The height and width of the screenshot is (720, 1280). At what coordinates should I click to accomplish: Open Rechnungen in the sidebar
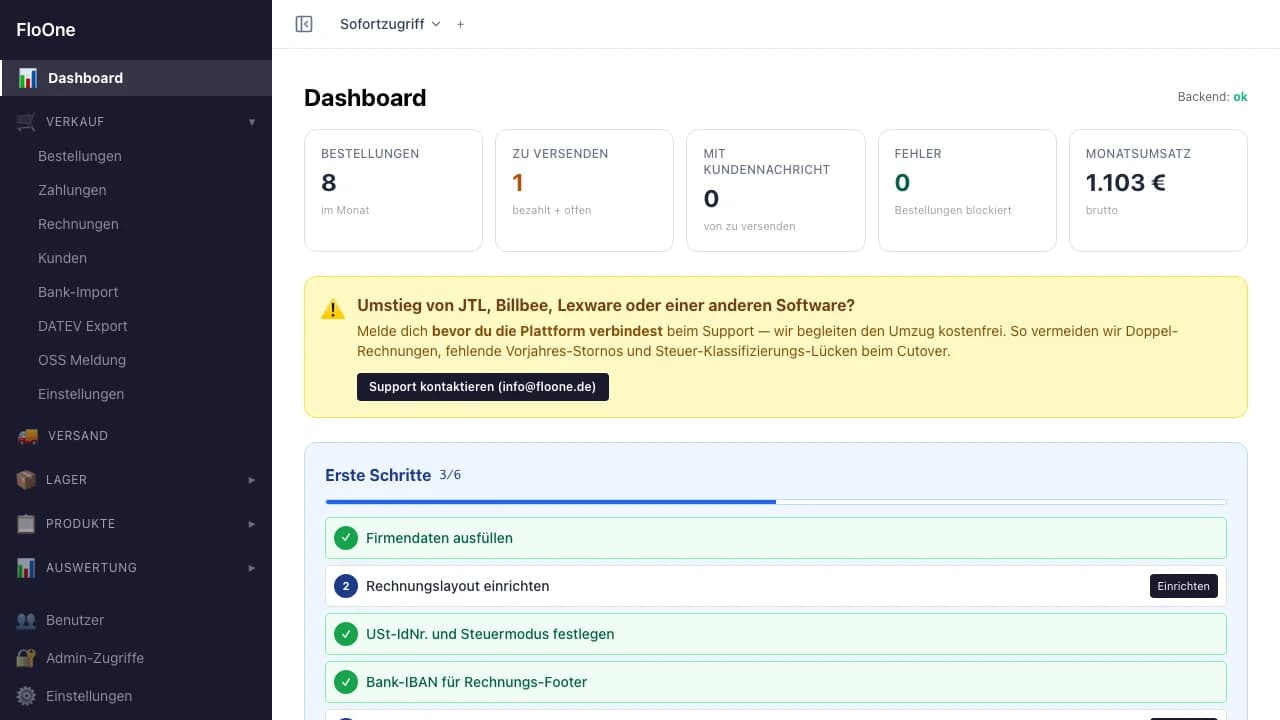pyautogui.click(x=78, y=224)
